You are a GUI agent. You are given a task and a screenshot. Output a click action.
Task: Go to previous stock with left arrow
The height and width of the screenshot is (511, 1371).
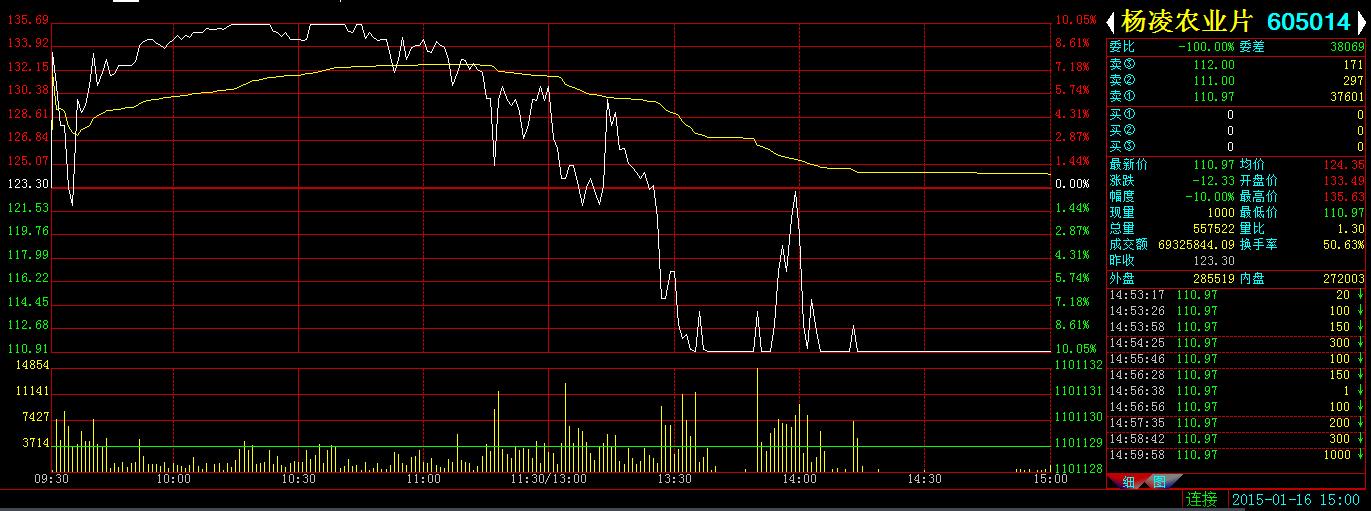click(x=1111, y=20)
